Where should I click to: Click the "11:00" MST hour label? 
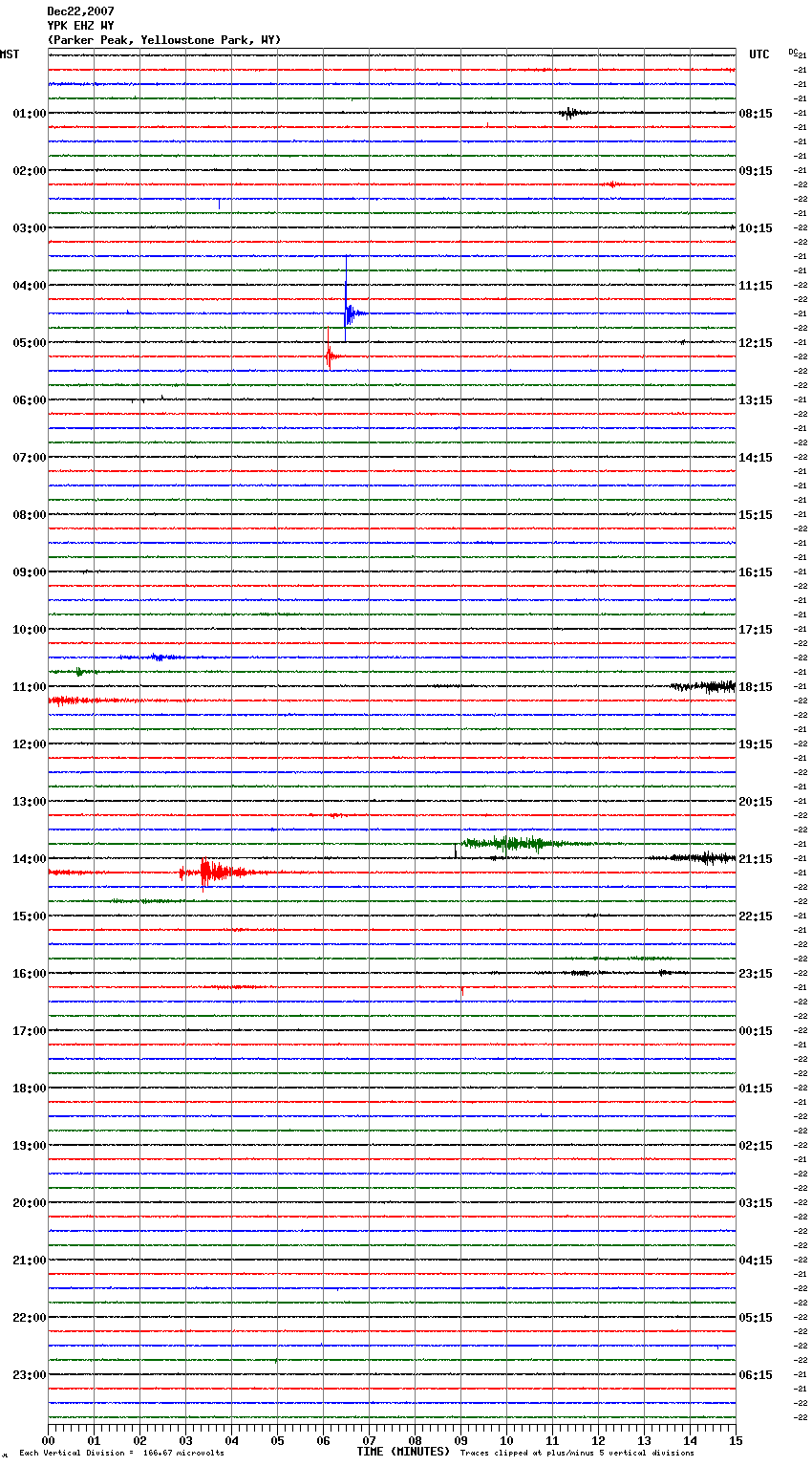(30, 687)
